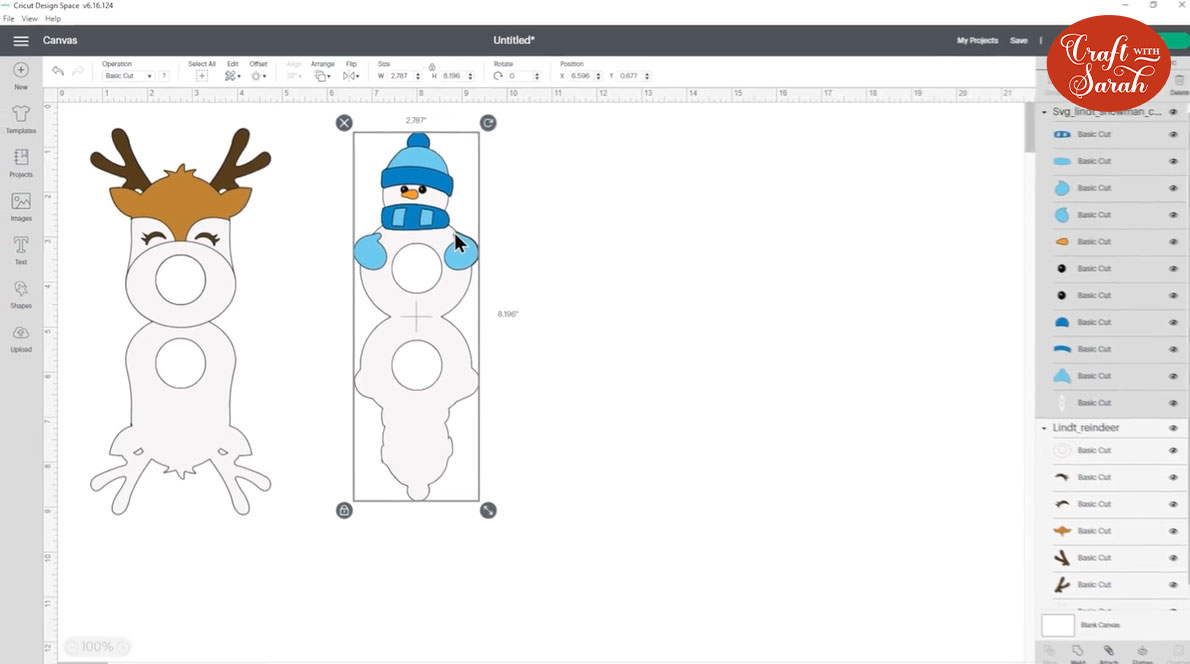1190x664 pixels.
Task: Click the canvas vertical scrollbar
Action: click(1030, 126)
